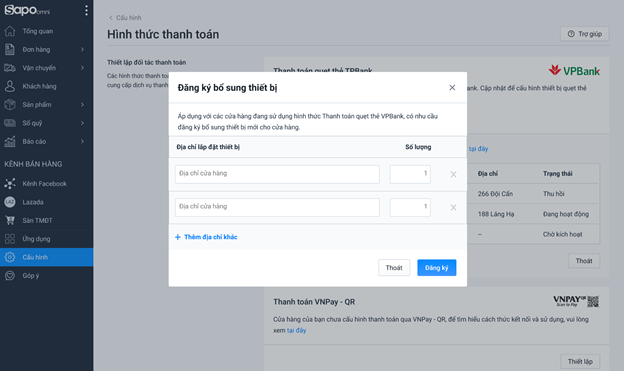
Task: Open Sàn TMĐT shopping cart icon
Action: (x=10, y=220)
